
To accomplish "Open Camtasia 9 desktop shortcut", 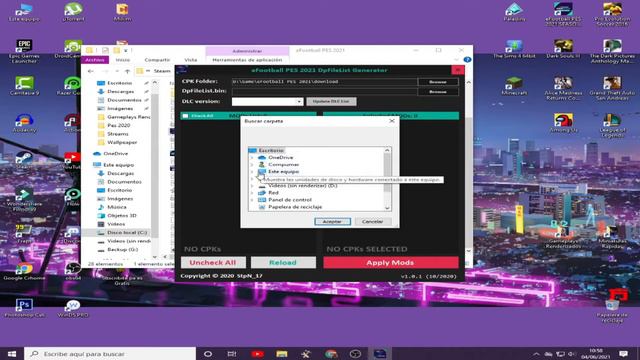I will coord(24,86).
